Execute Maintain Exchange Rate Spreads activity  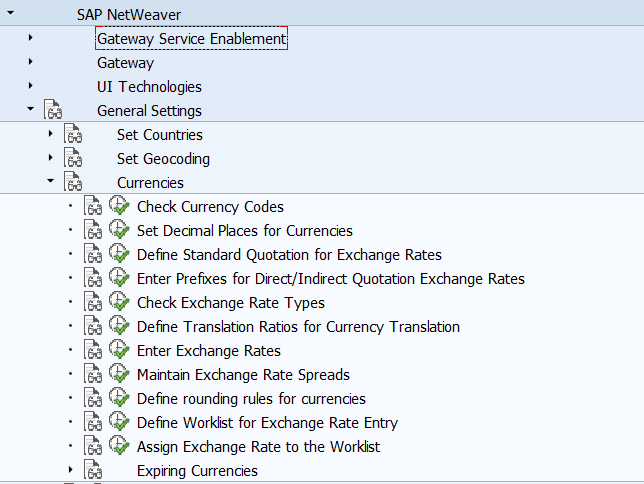(119, 373)
